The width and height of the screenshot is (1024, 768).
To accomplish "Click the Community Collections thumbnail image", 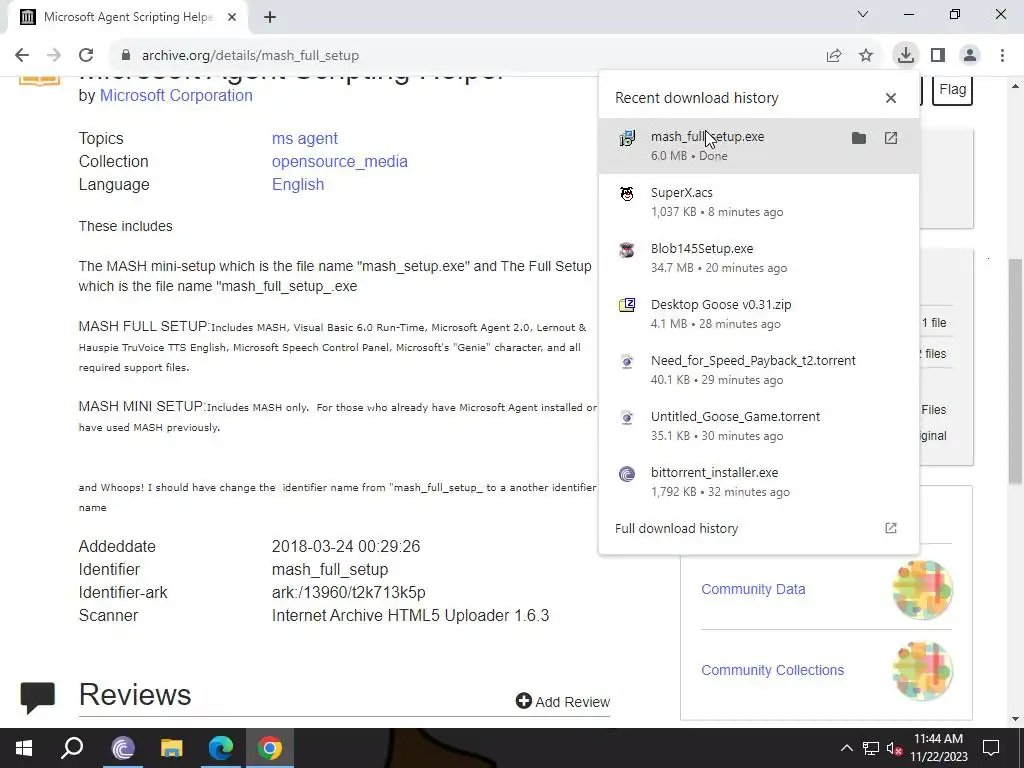I will pyautogui.click(x=922, y=671).
